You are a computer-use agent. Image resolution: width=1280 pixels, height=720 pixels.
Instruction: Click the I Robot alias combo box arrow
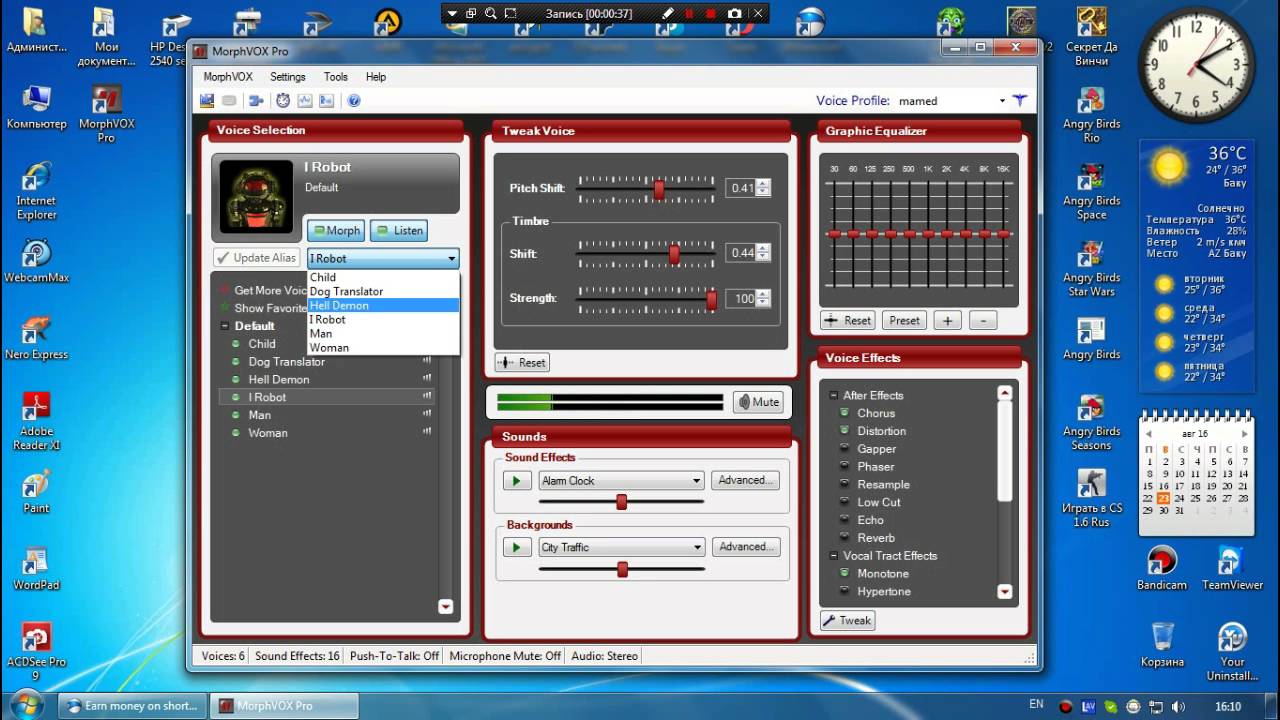pos(451,259)
